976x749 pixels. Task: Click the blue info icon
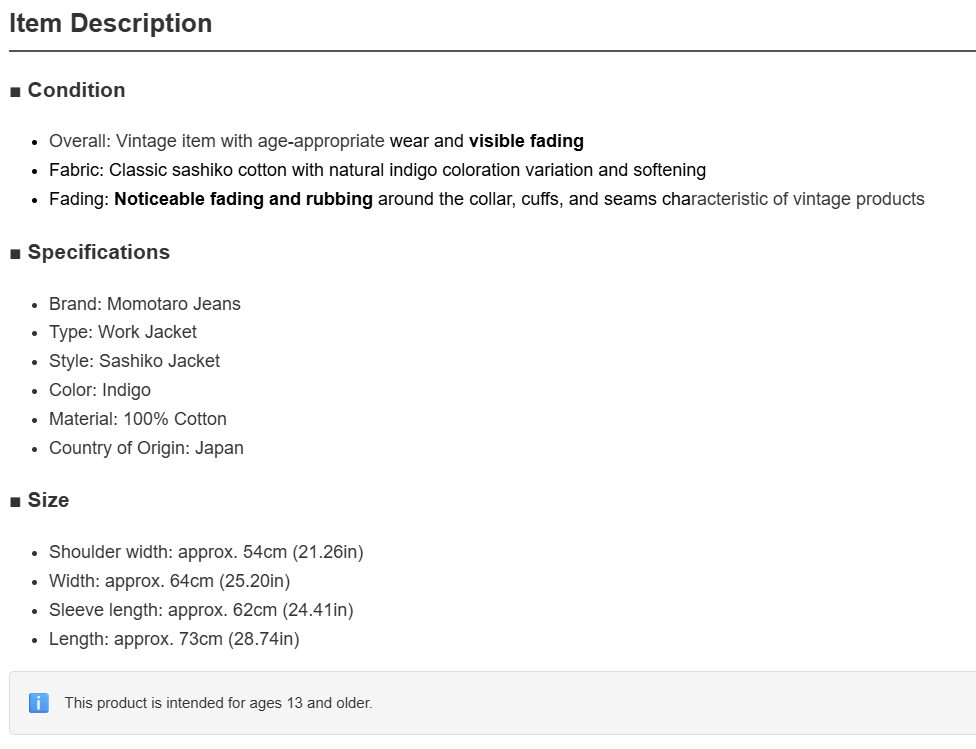(39, 703)
